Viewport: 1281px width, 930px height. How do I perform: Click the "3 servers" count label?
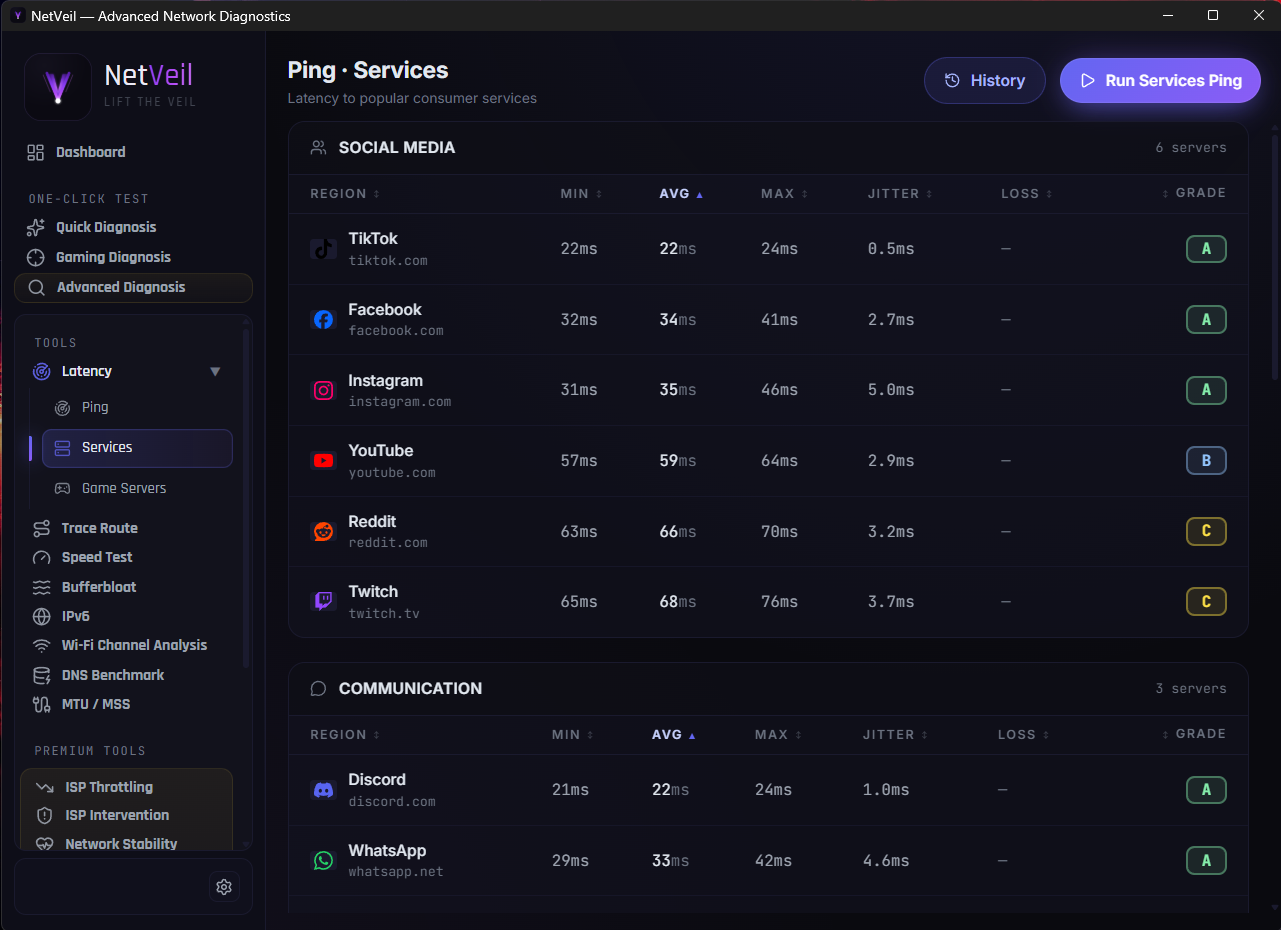pyautogui.click(x=1191, y=689)
